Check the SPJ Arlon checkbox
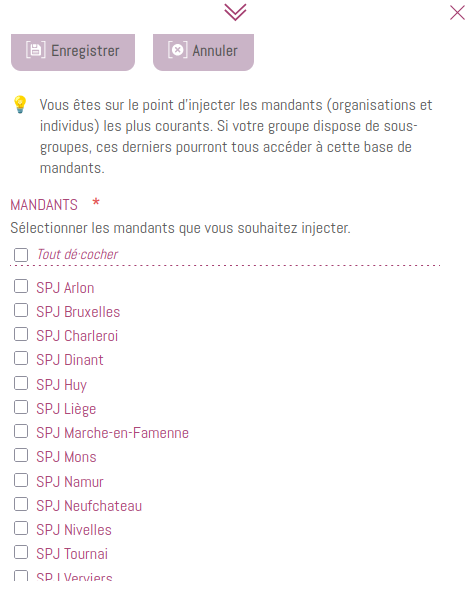Image resolution: width=472 pixels, height=593 pixels. 21,286
